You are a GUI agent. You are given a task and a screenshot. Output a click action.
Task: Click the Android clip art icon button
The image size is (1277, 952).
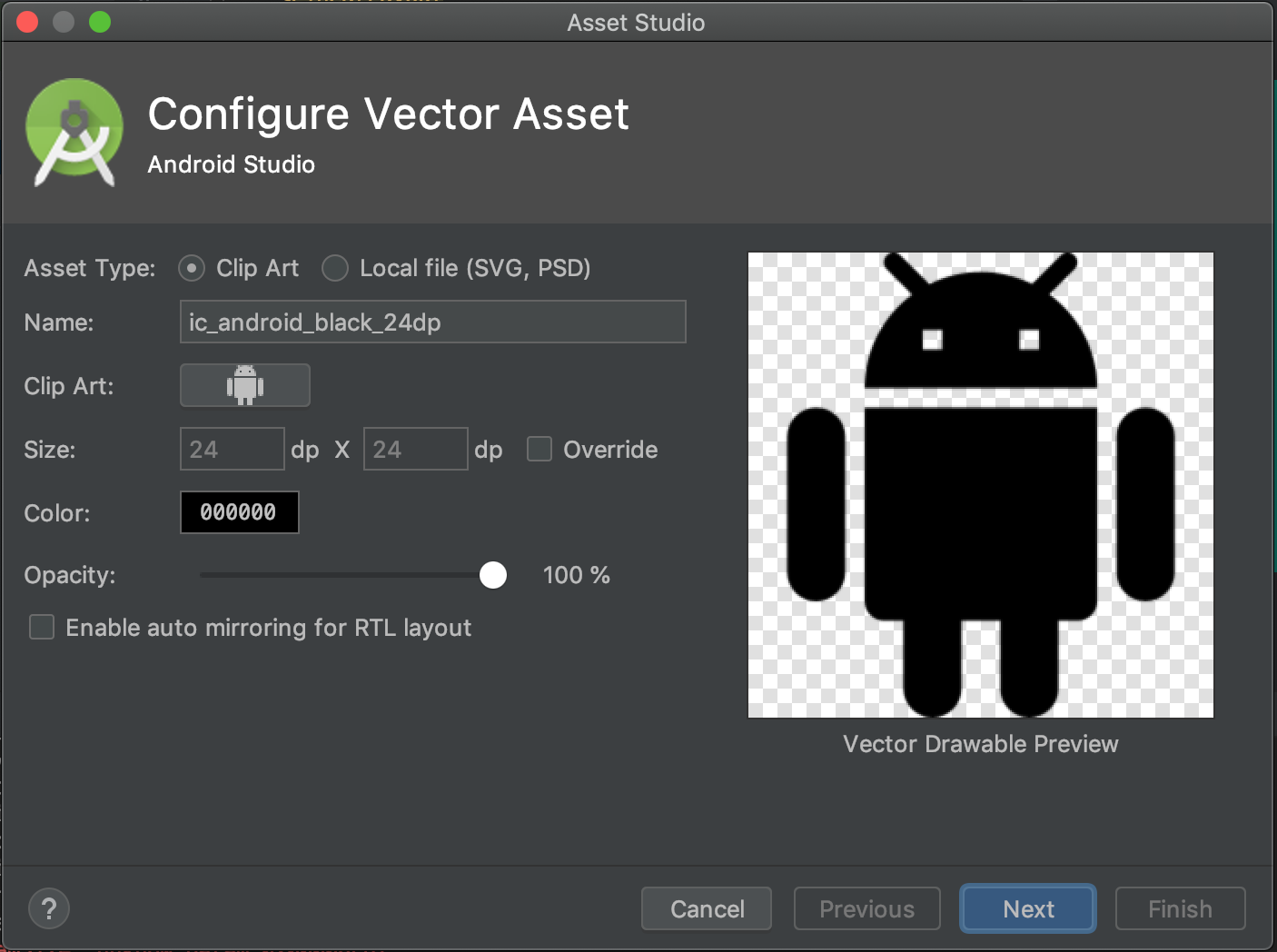pyautogui.click(x=244, y=385)
